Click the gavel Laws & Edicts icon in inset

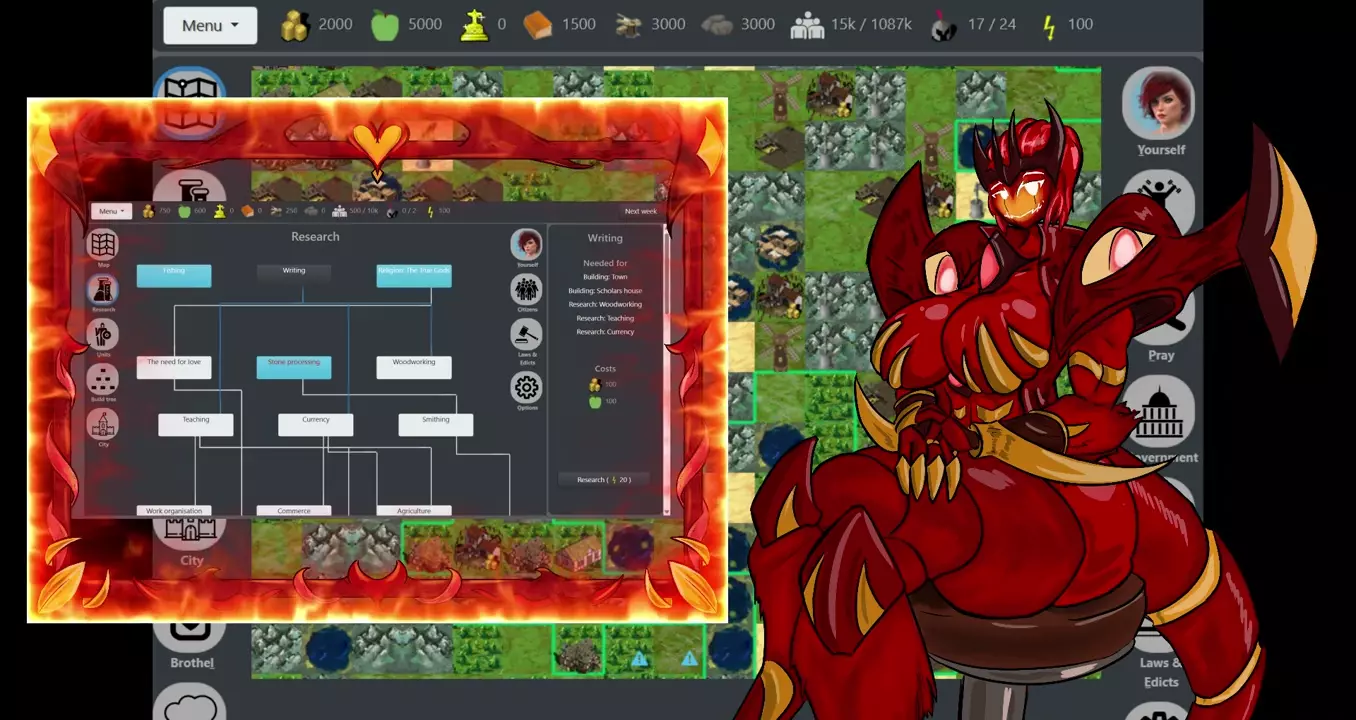click(526, 335)
